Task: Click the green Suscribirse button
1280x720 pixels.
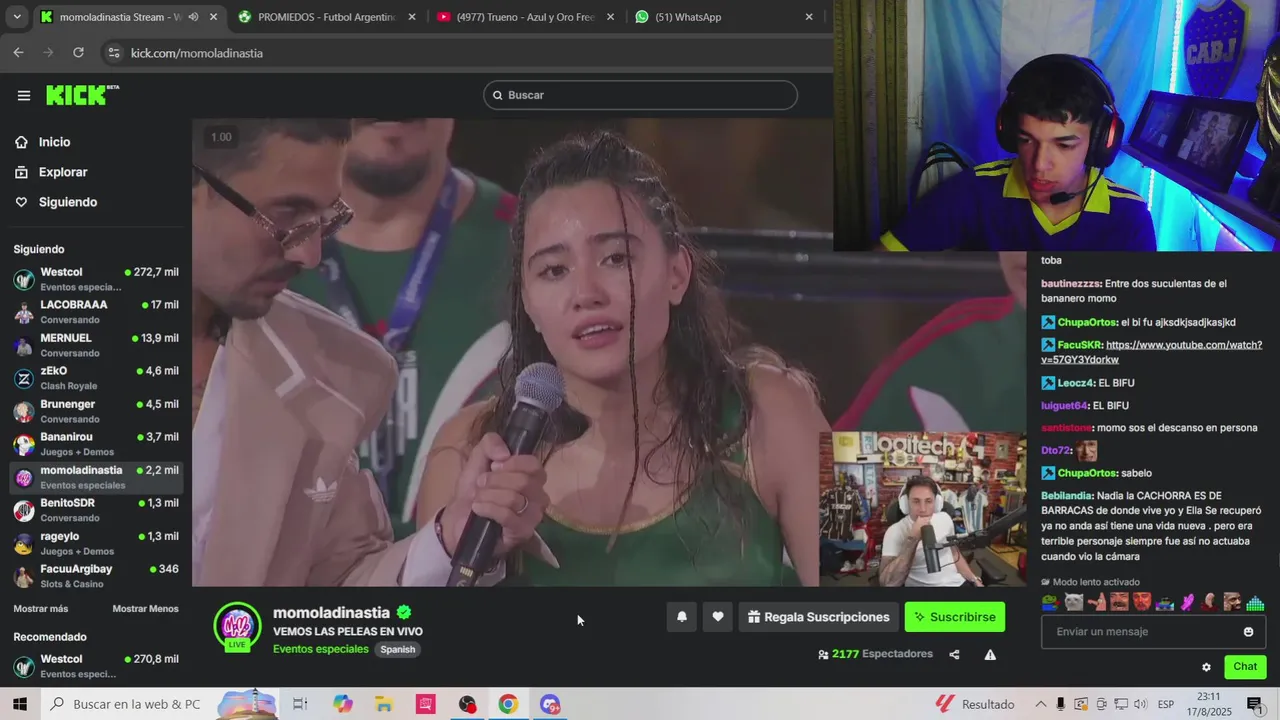Action: 955,617
